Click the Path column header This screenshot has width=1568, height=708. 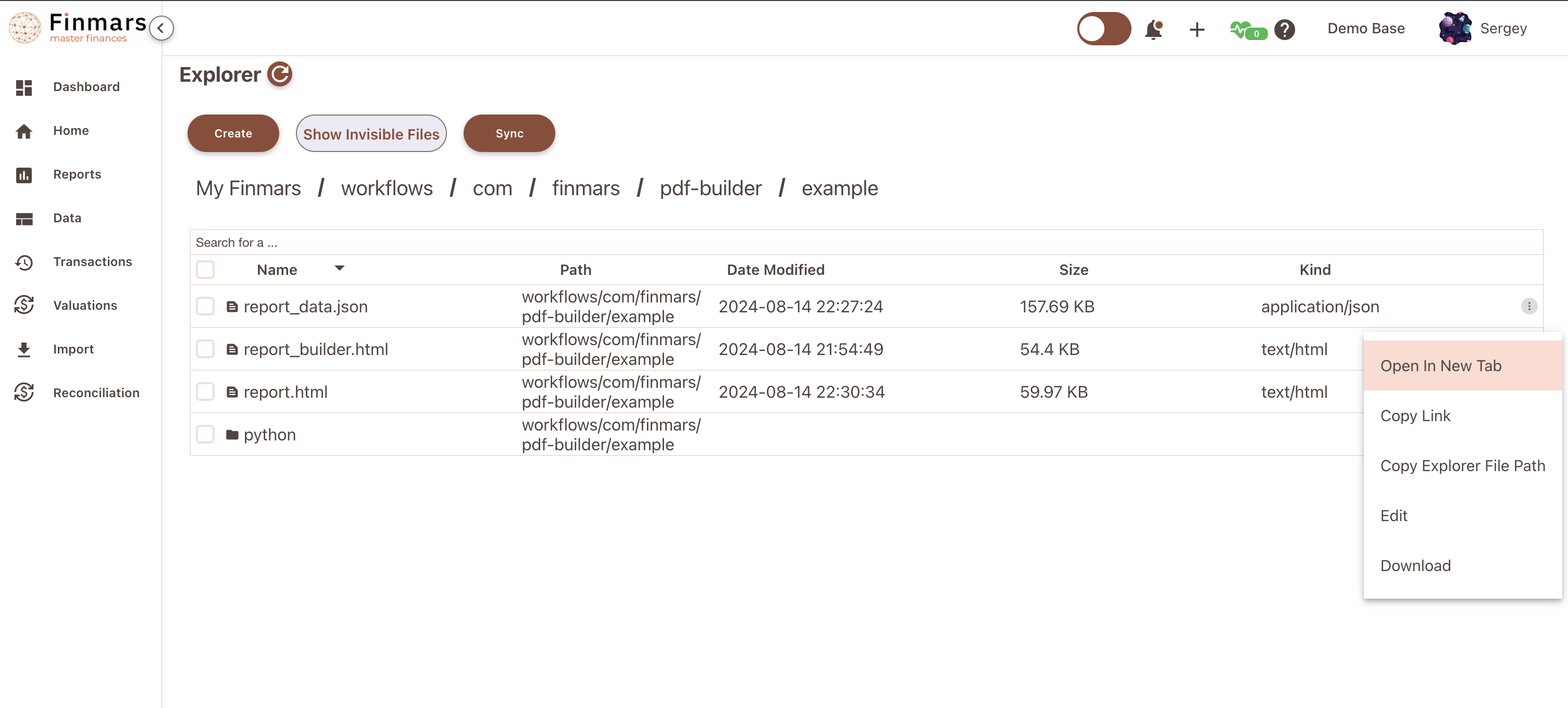pos(576,270)
